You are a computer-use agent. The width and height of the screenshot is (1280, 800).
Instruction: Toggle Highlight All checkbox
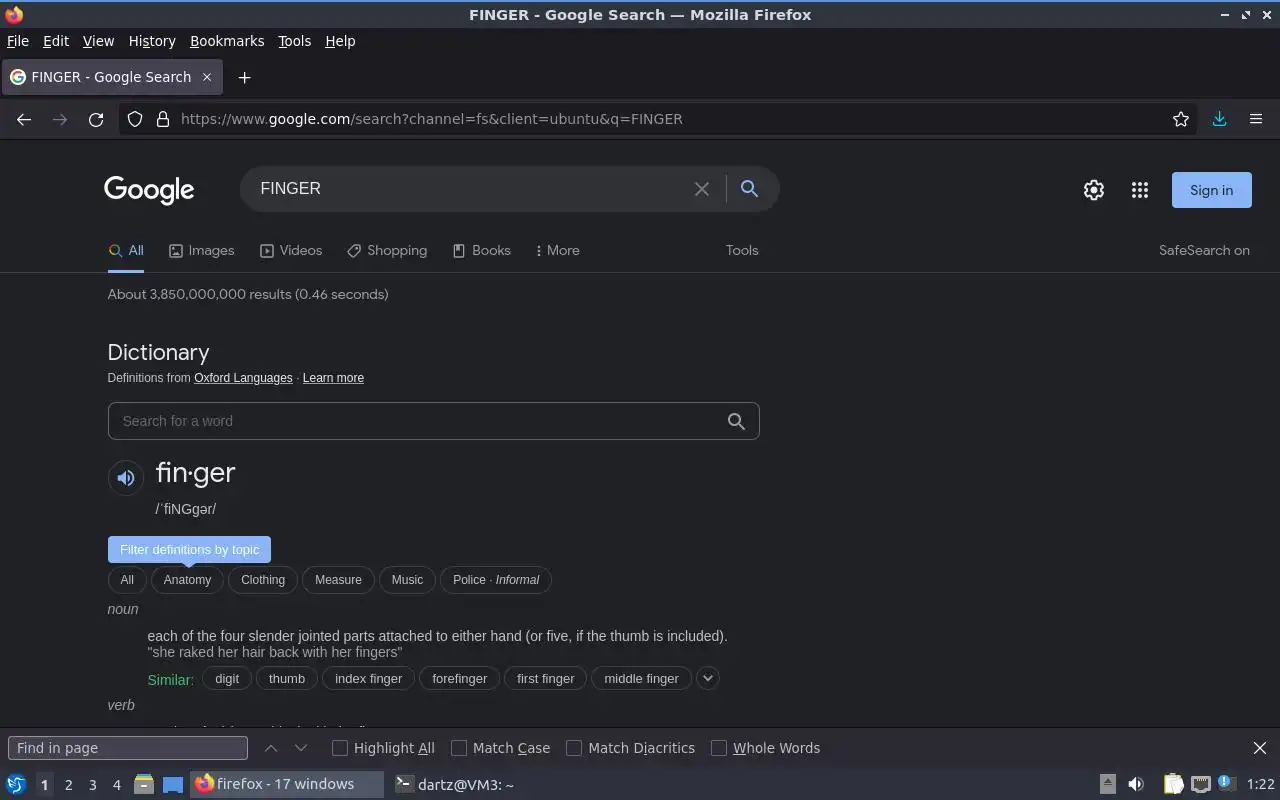[340, 748]
